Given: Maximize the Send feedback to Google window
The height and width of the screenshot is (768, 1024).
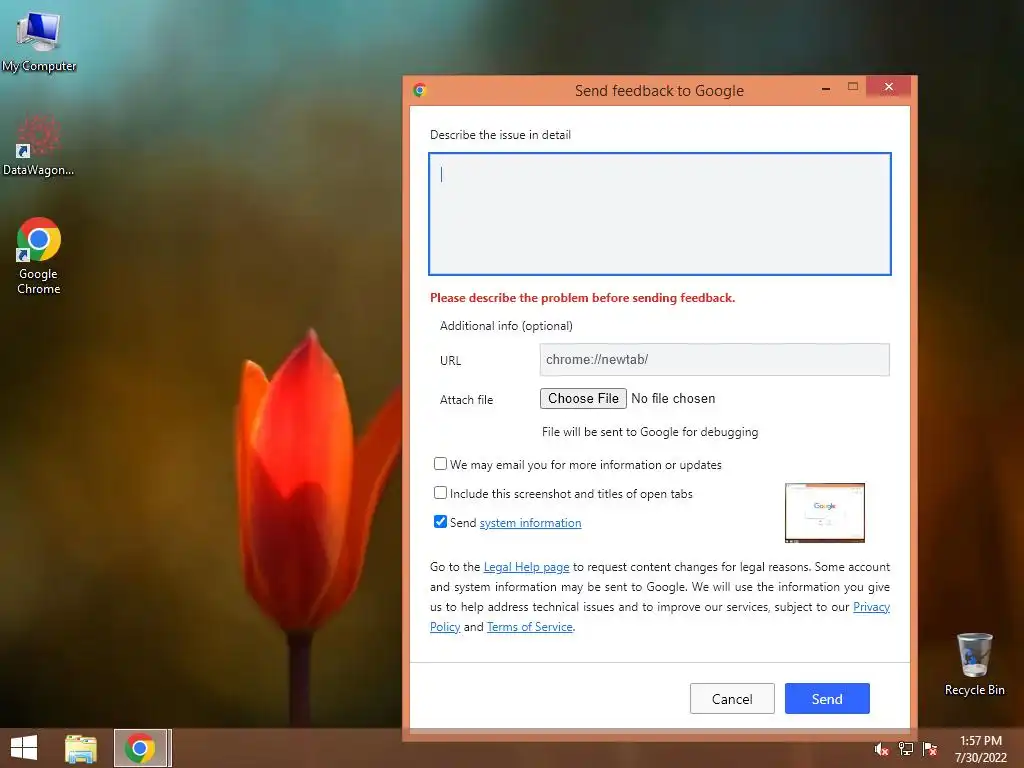Looking at the screenshot, I should point(853,87).
